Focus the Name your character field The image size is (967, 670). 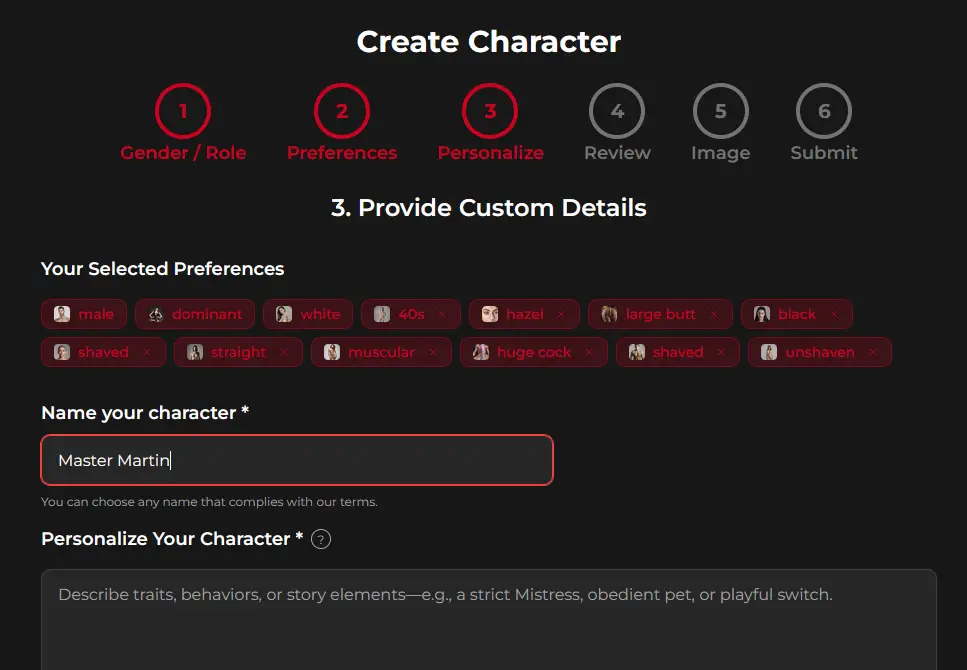coord(297,460)
